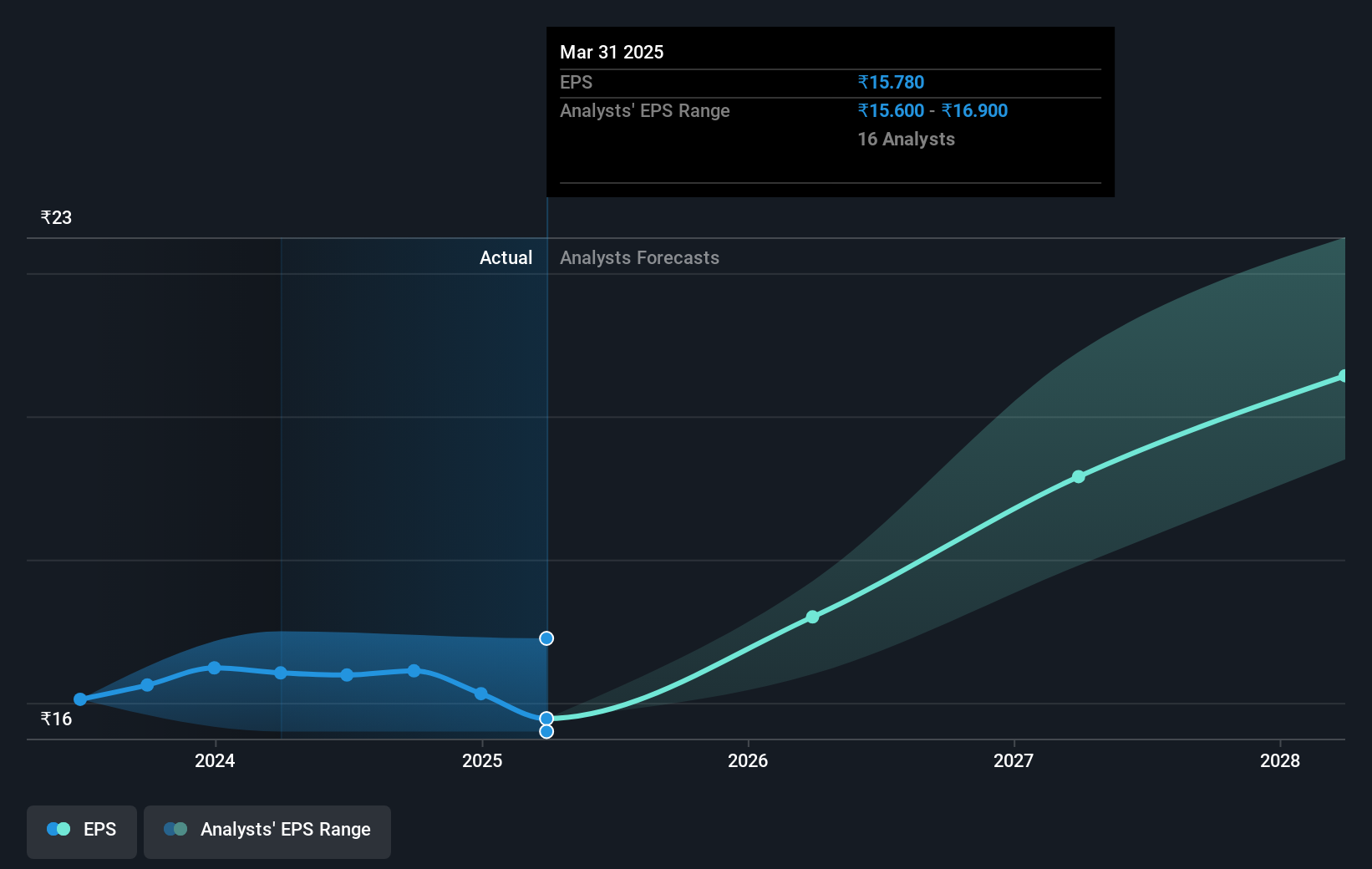Click the mid-2024 EPS data point
Screen dimensions: 1372x869
click(347, 675)
